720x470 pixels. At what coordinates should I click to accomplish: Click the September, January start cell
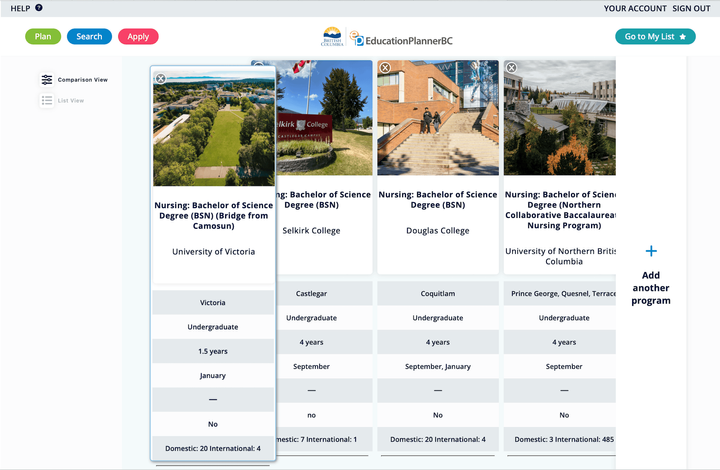click(x=438, y=366)
